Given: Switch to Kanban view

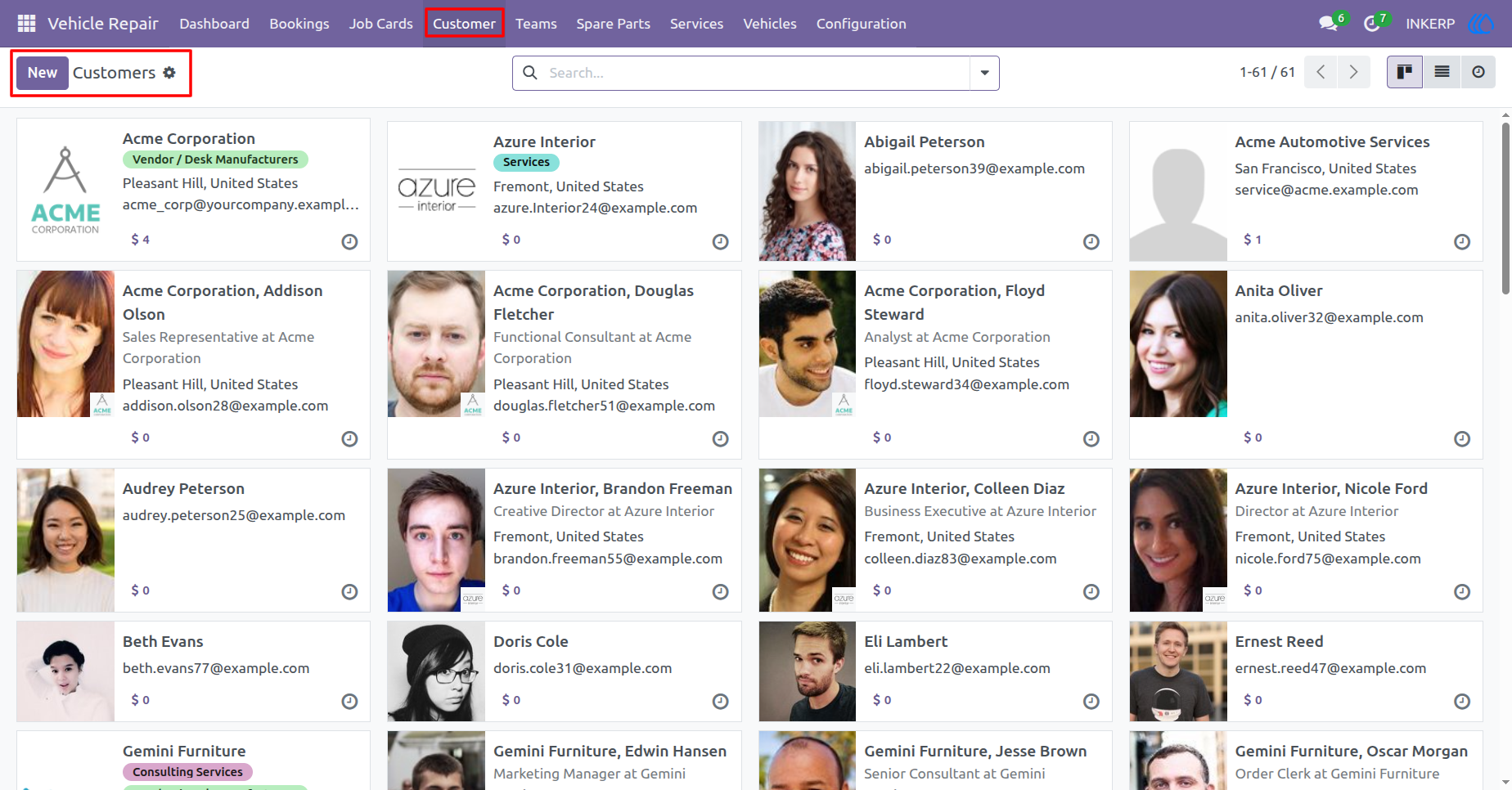Looking at the screenshot, I should click(1405, 72).
